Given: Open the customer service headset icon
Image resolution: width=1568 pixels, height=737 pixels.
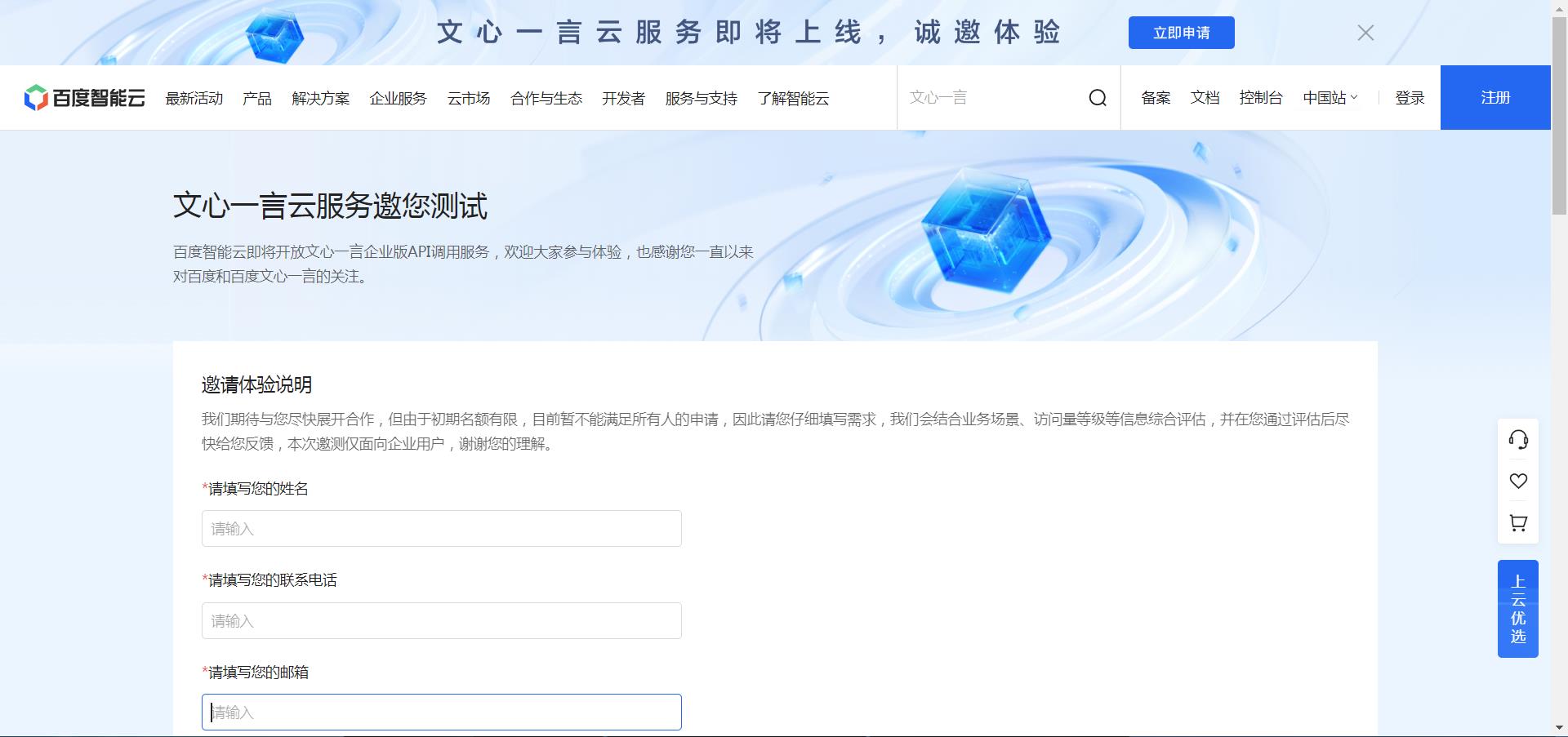Looking at the screenshot, I should pyautogui.click(x=1518, y=440).
